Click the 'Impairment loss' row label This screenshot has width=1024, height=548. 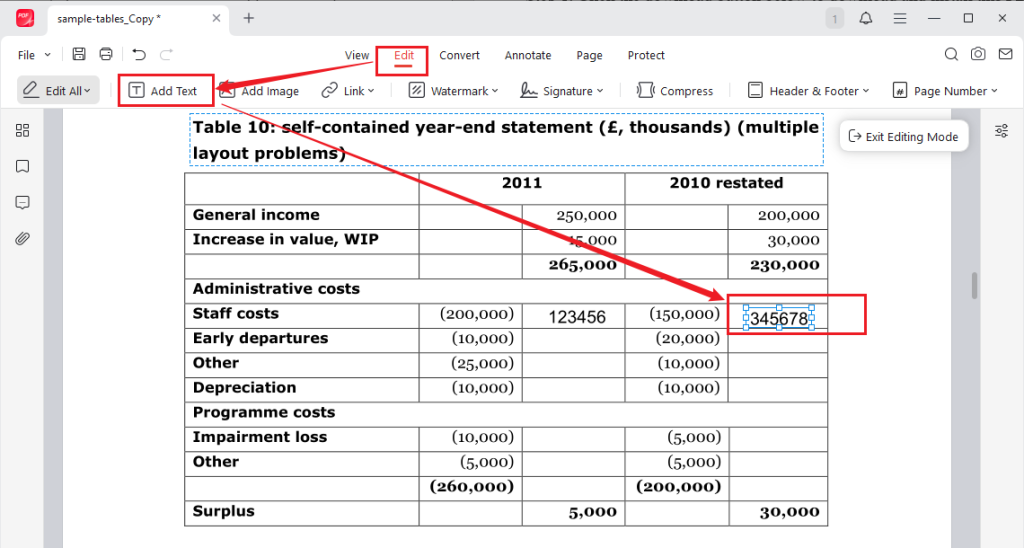[x=260, y=437]
